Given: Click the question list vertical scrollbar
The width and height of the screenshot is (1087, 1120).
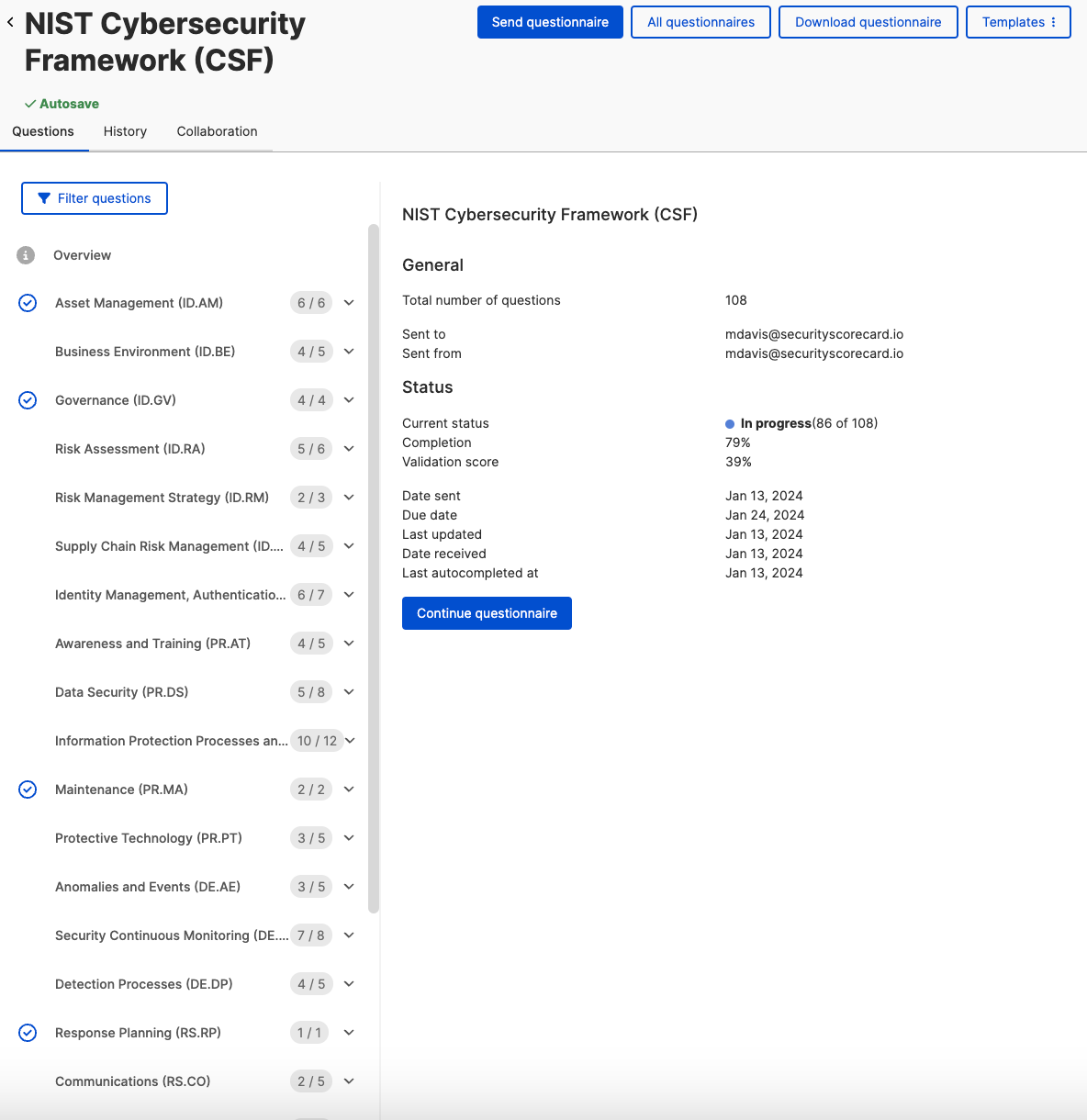Looking at the screenshot, I should (x=374, y=569).
